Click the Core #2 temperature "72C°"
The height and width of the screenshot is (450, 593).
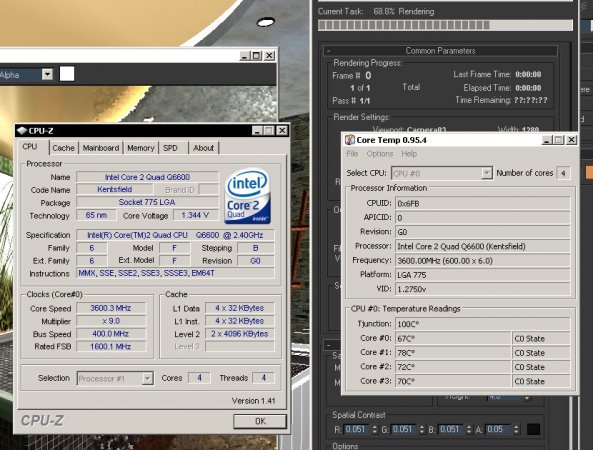453,367
